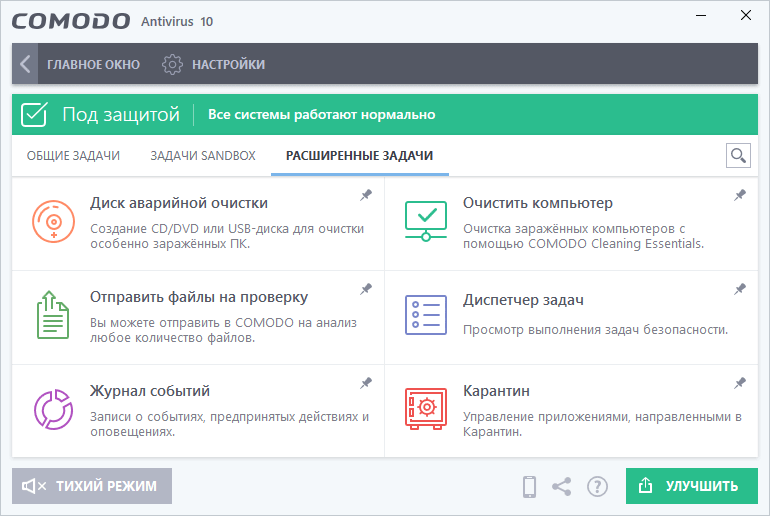Click description about COMODO Cleaning Essentials
The height and width of the screenshot is (516, 770).
[583, 236]
